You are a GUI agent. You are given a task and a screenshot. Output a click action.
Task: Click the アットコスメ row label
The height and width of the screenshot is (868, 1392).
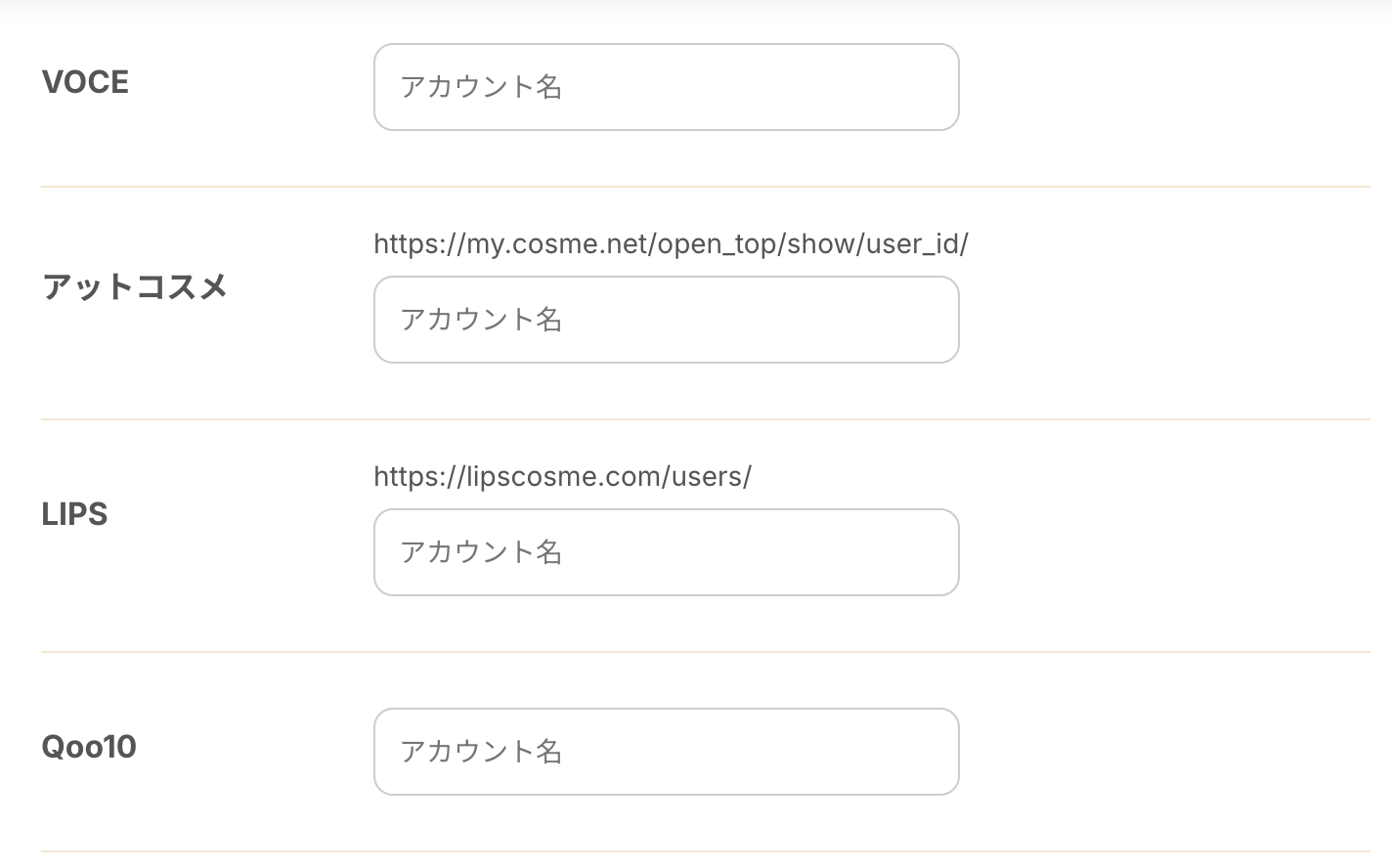[135, 286]
